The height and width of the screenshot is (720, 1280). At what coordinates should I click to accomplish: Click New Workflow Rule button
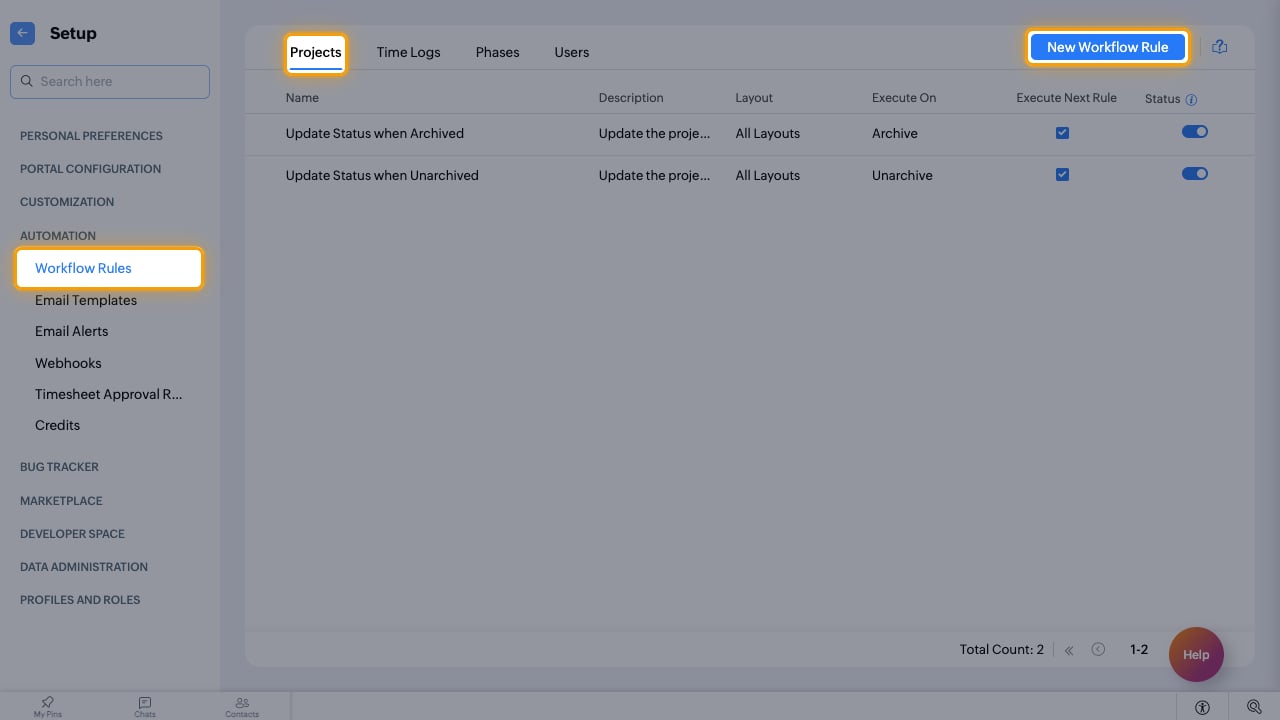(x=1108, y=47)
